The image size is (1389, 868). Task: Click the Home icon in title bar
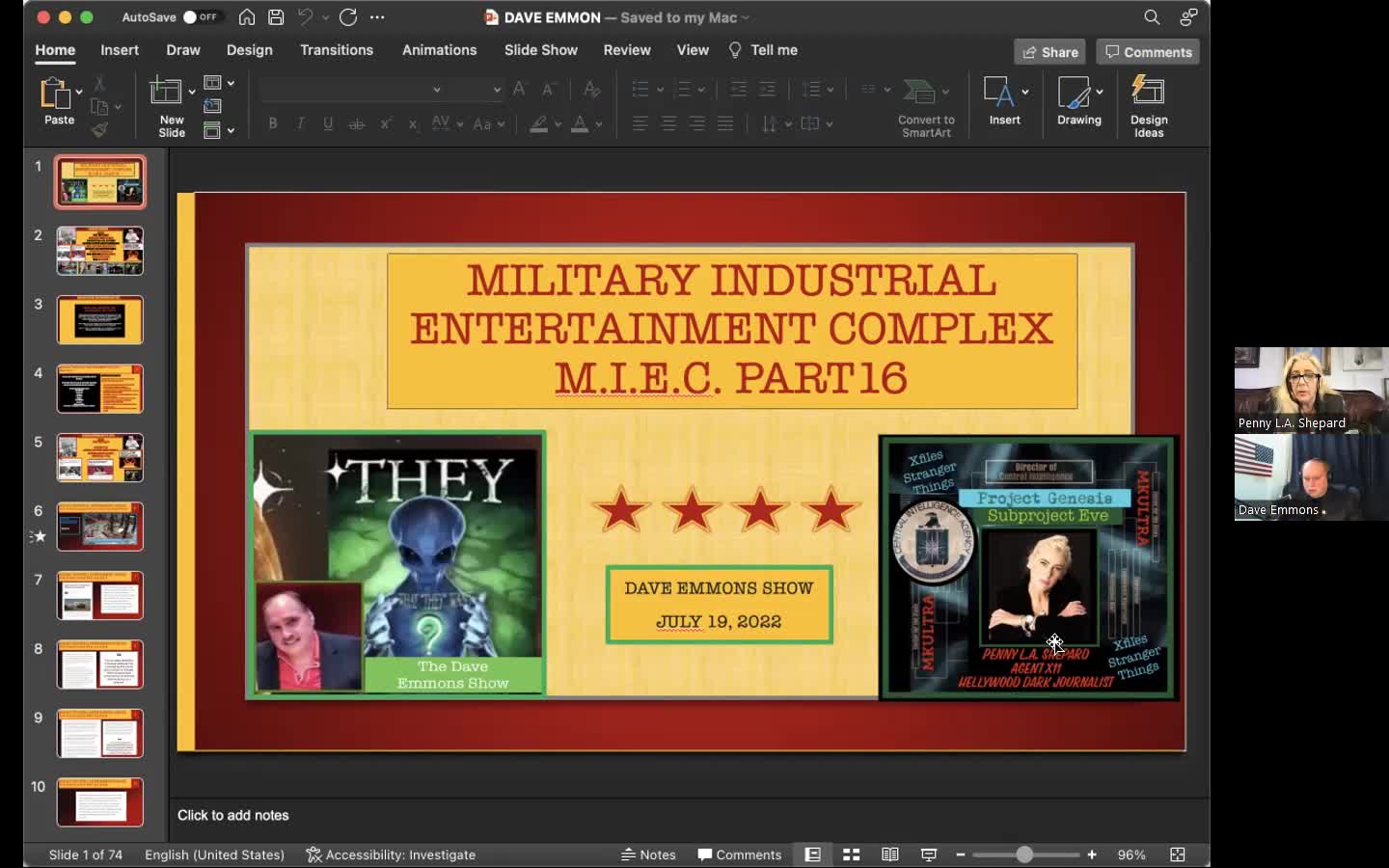[x=247, y=17]
